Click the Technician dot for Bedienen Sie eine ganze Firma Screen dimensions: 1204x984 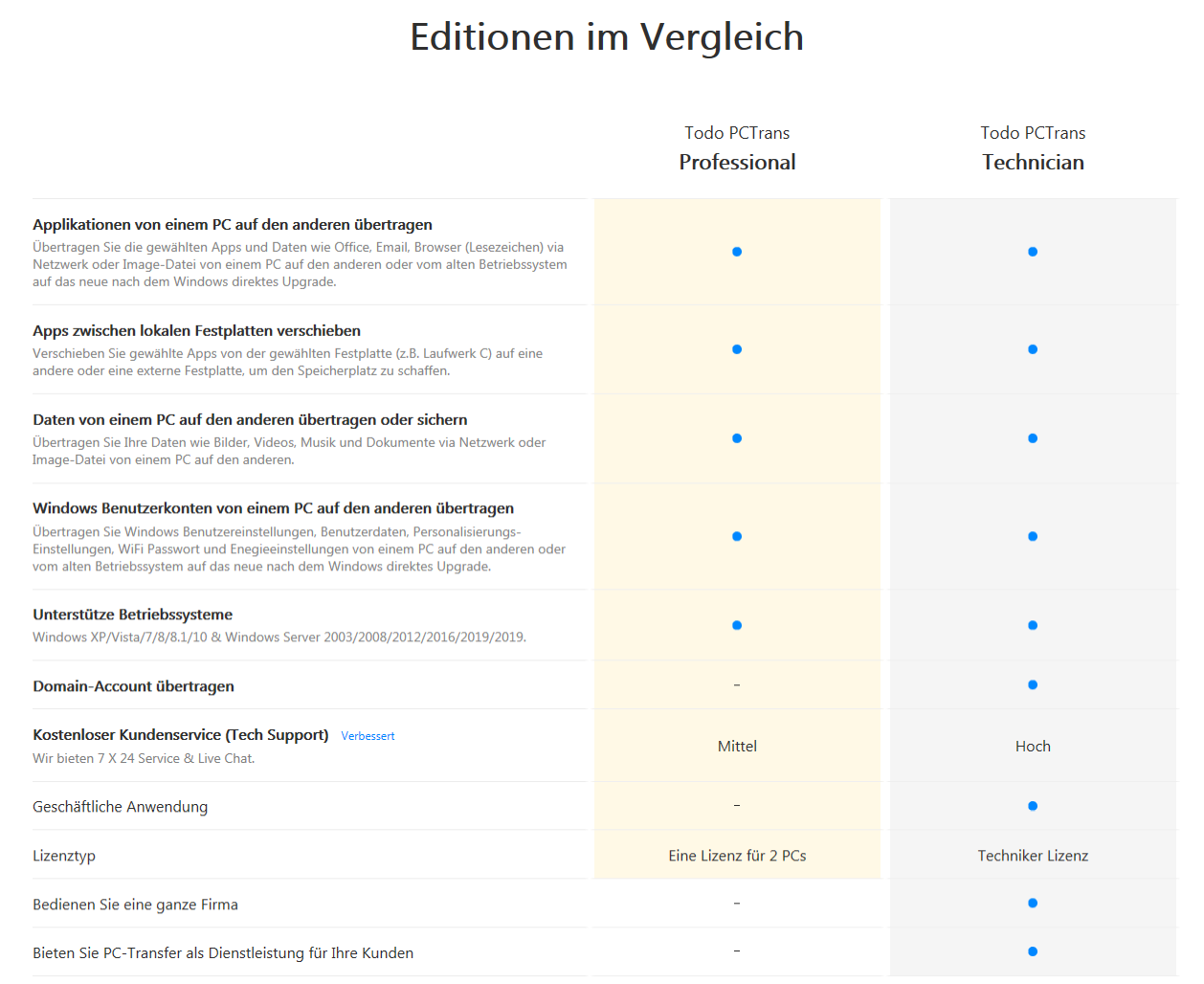tap(1033, 903)
